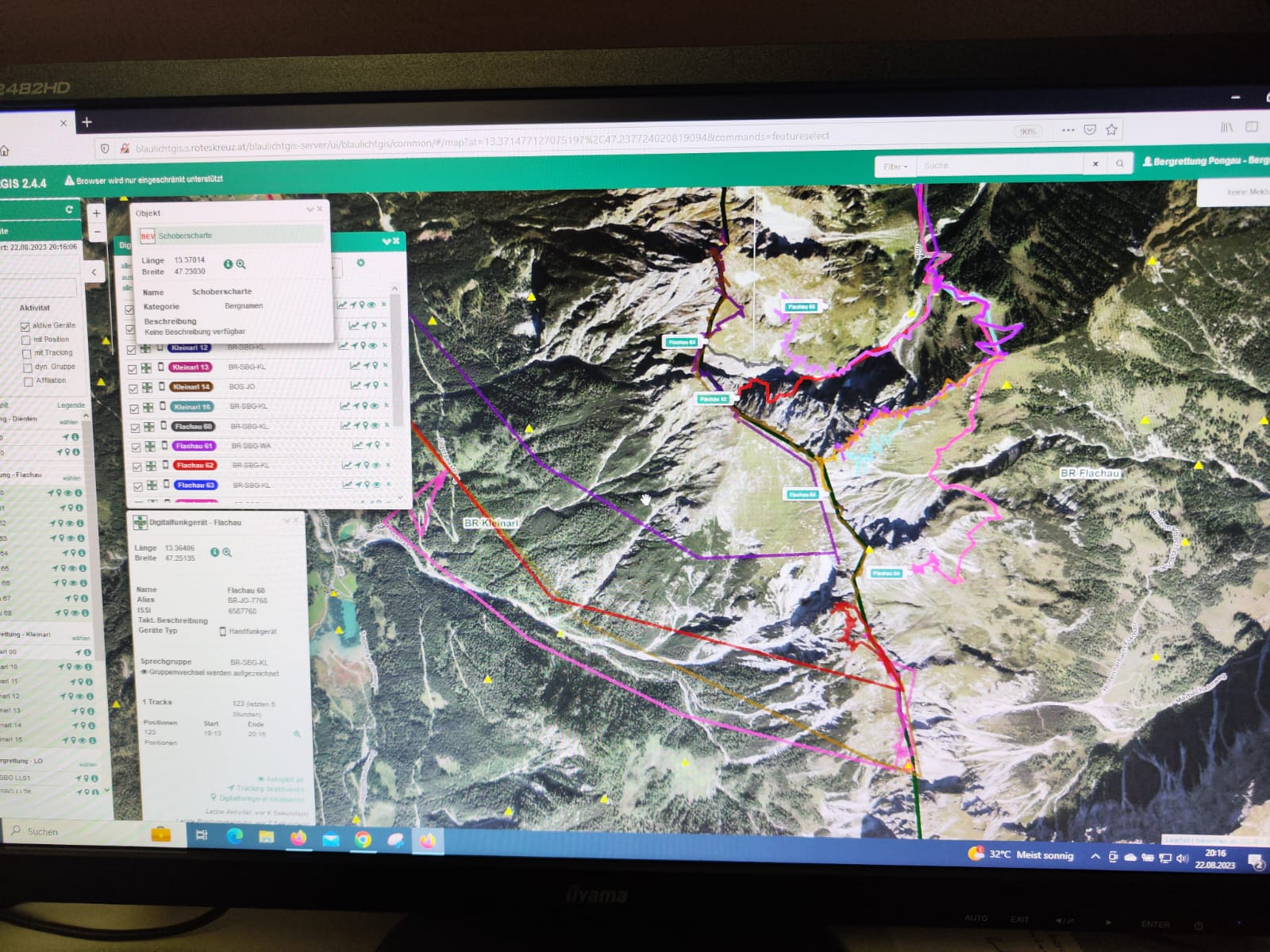The height and width of the screenshot is (952, 1270).
Task: Open the browser page actions menu
Action: coord(1068,130)
